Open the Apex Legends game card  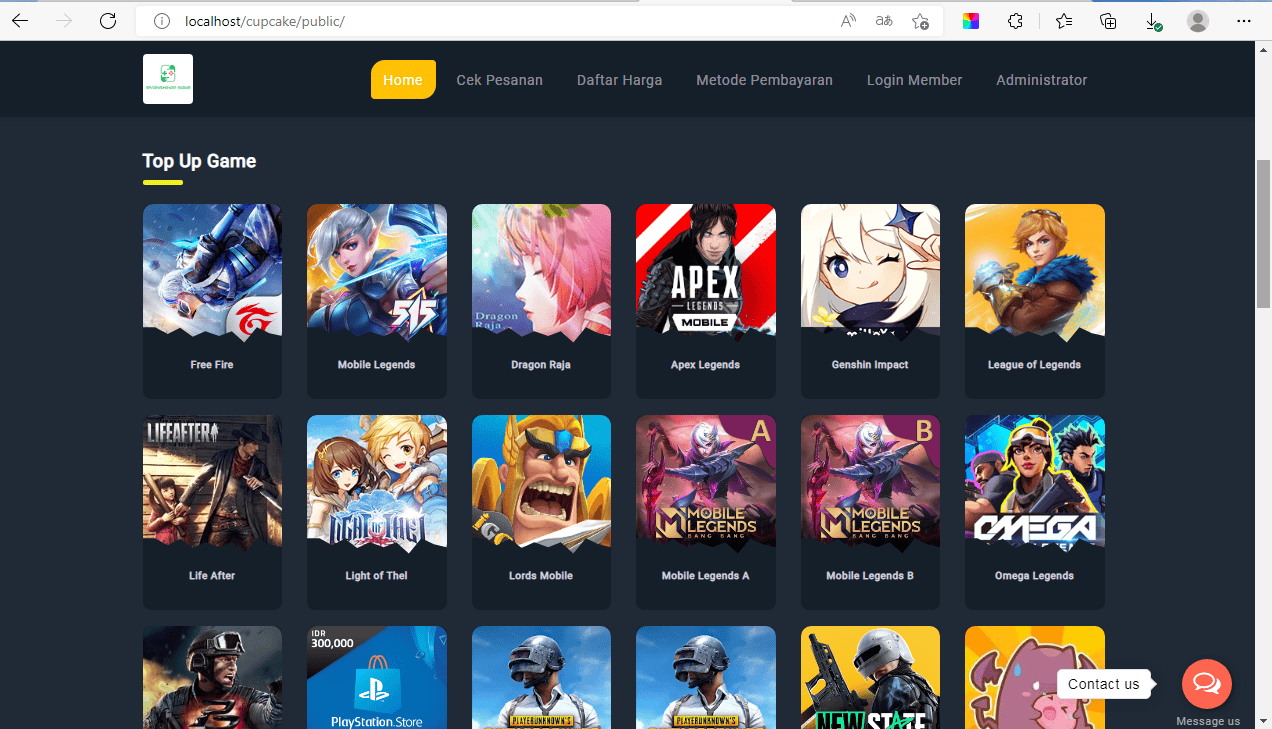pos(706,301)
